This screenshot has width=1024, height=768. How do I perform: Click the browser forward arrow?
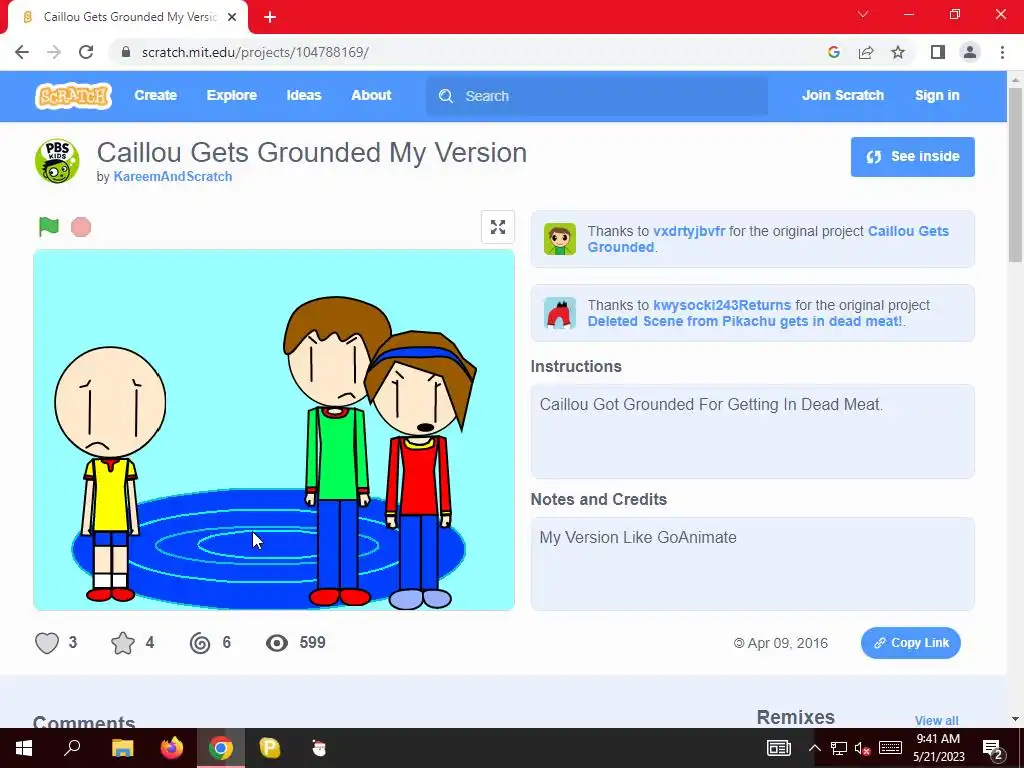[x=54, y=52]
